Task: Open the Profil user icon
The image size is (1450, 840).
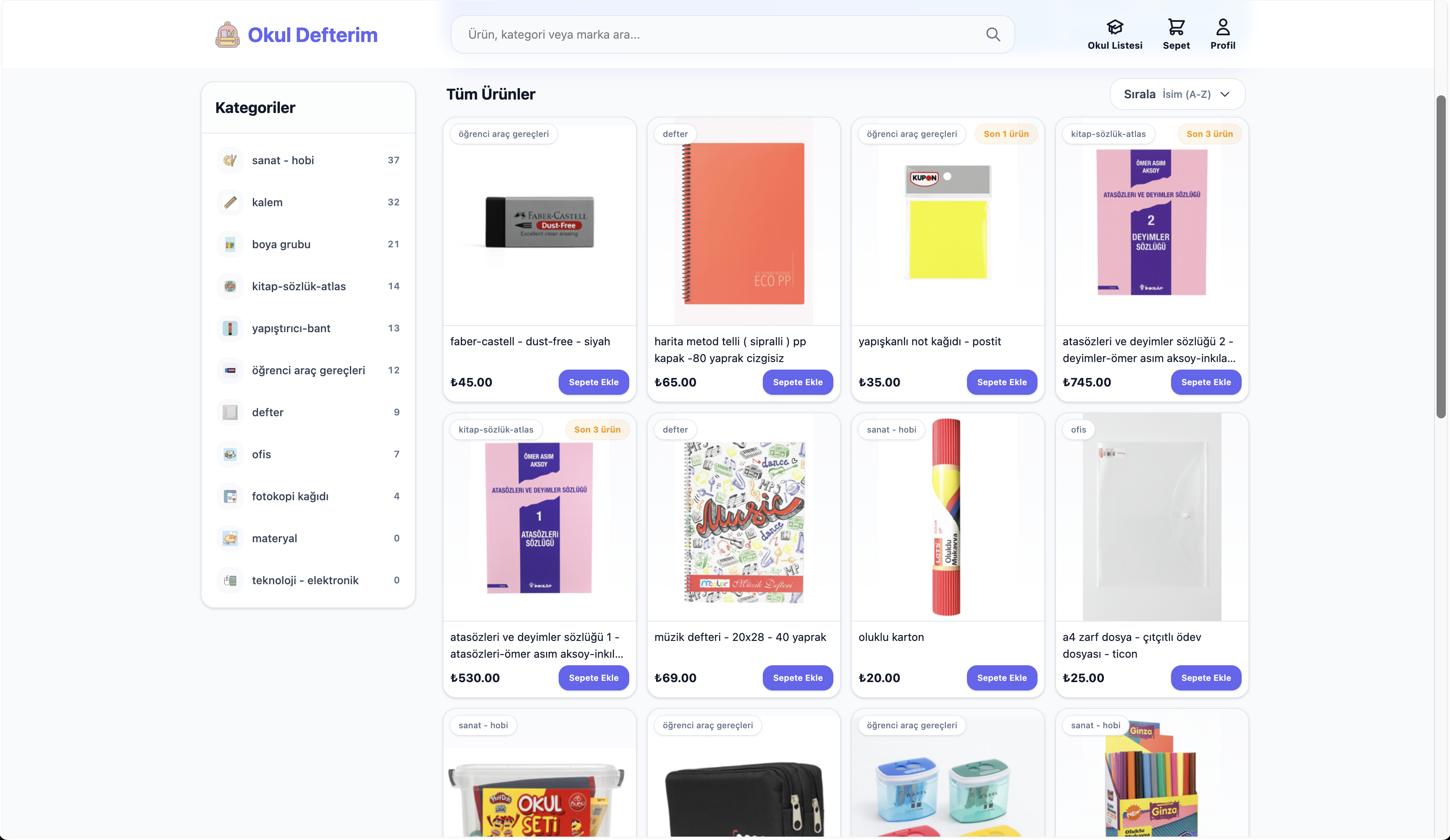Action: click(1223, 27)
